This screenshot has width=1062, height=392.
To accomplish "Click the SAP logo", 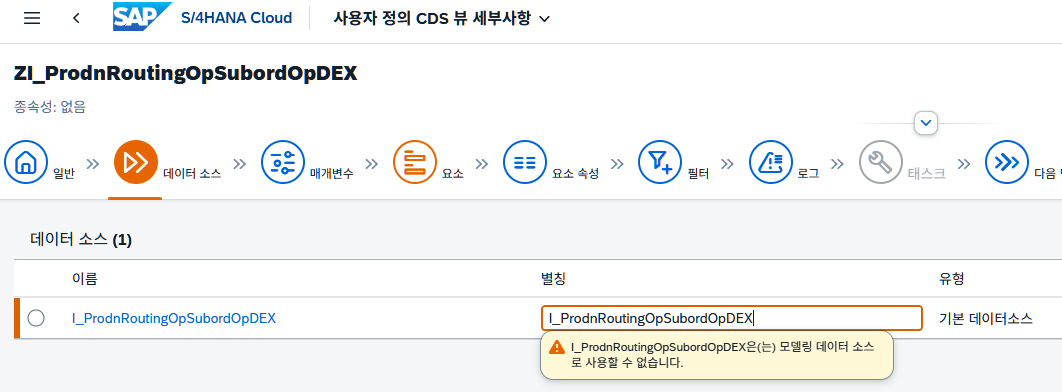I will (142, 17).
